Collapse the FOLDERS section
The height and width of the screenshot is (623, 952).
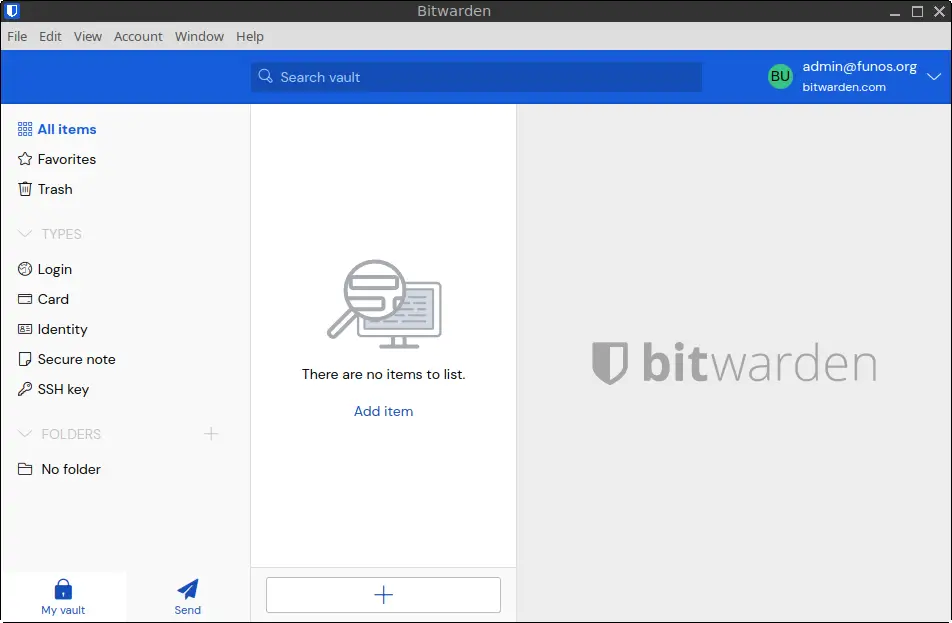[25, 434]
